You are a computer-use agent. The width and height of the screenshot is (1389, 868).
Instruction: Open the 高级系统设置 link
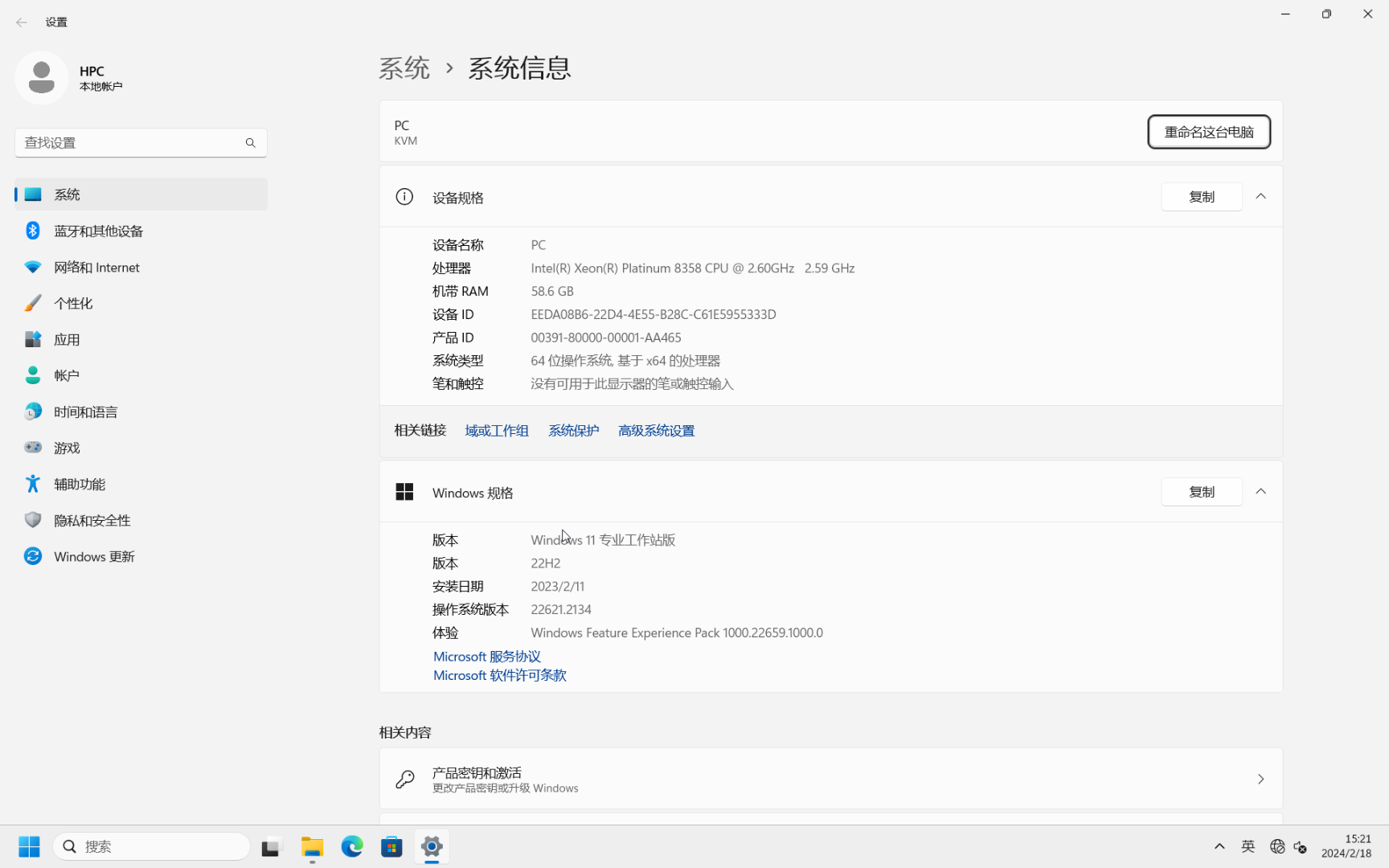(x=657, y=431)
